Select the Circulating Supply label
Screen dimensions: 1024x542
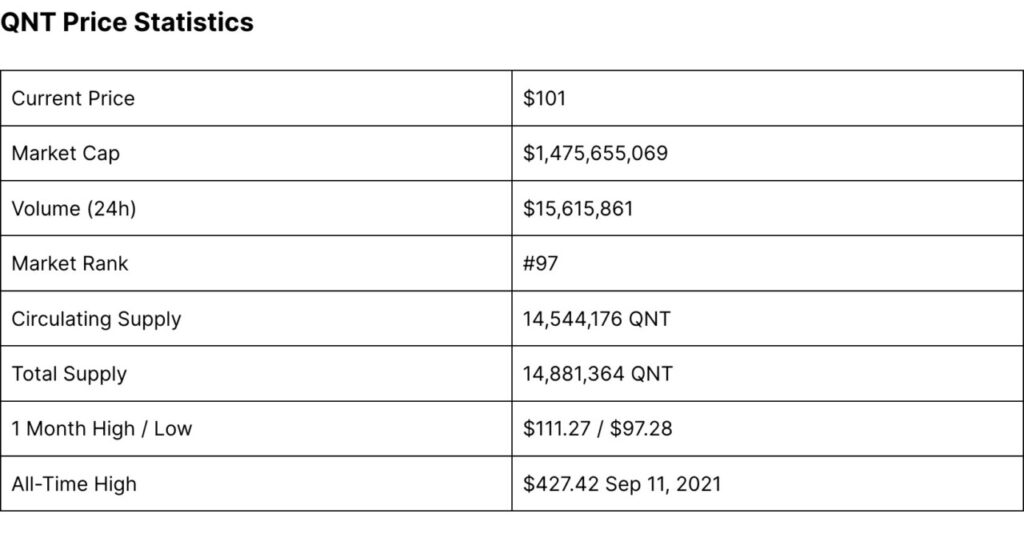click(x=96, y=319)
